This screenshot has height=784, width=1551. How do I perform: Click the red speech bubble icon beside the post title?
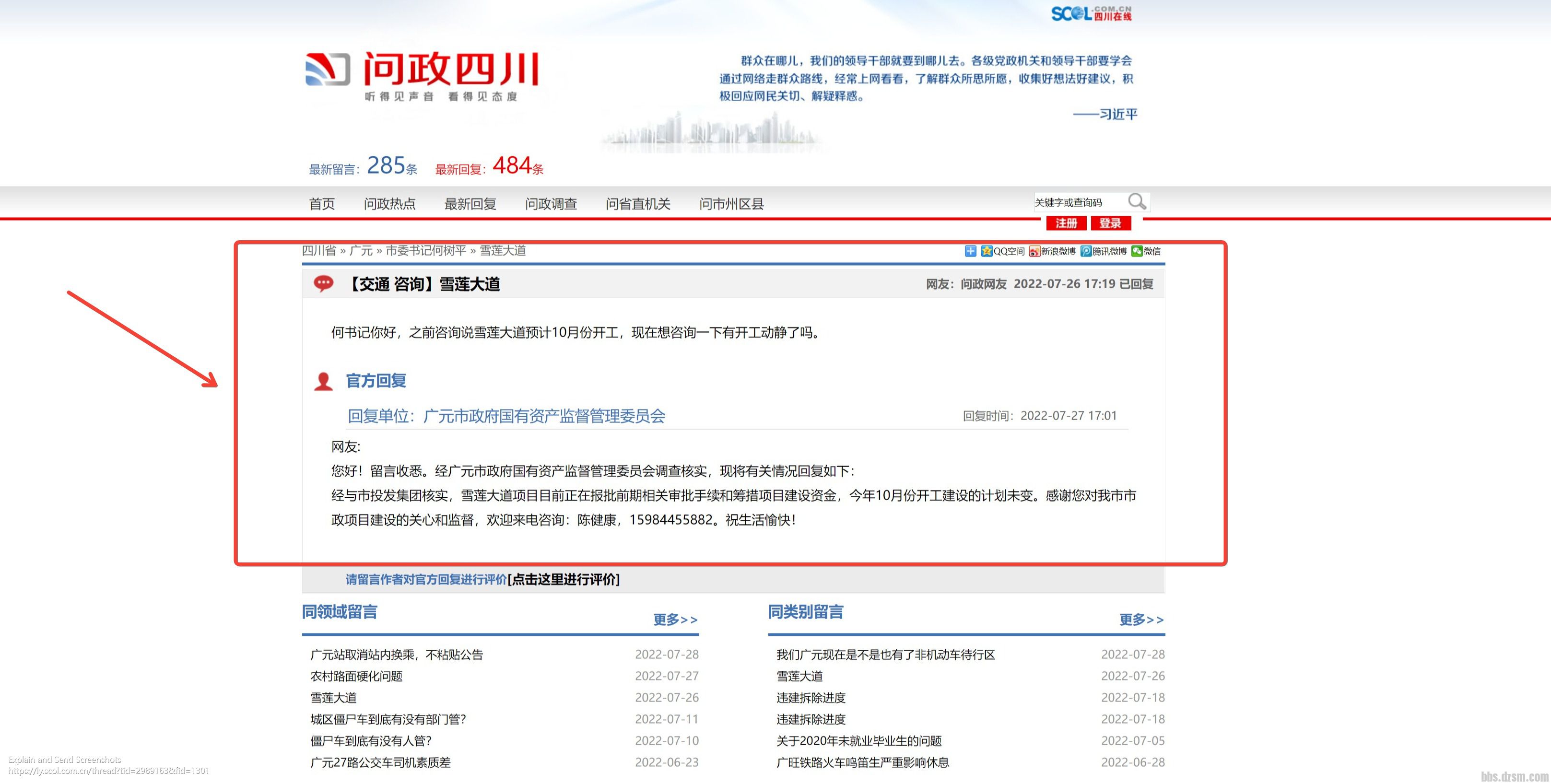323,283
